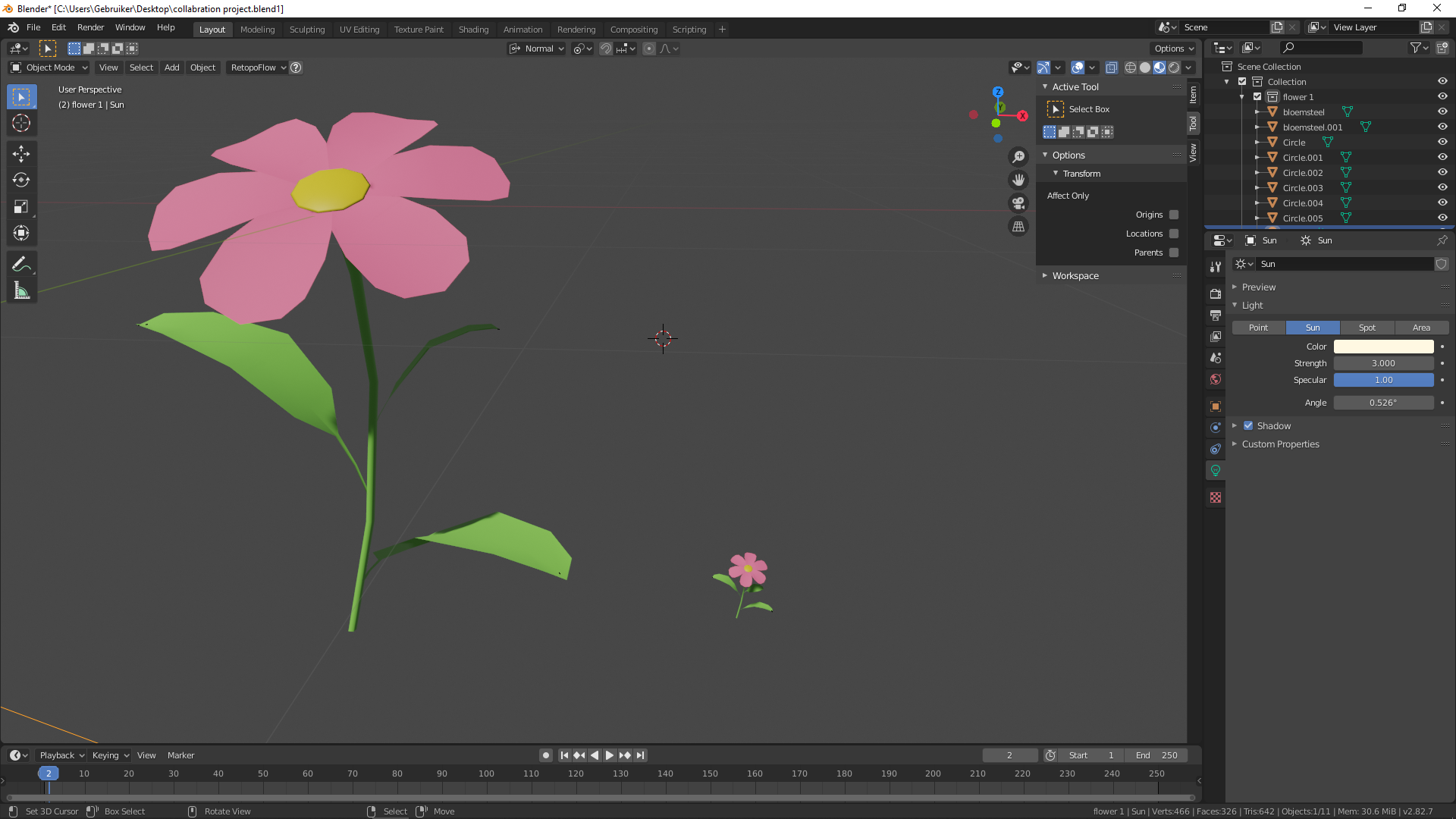Click the End frame field
Image resolution: width=1456 pixels, height=819 pixels.
1156,755
